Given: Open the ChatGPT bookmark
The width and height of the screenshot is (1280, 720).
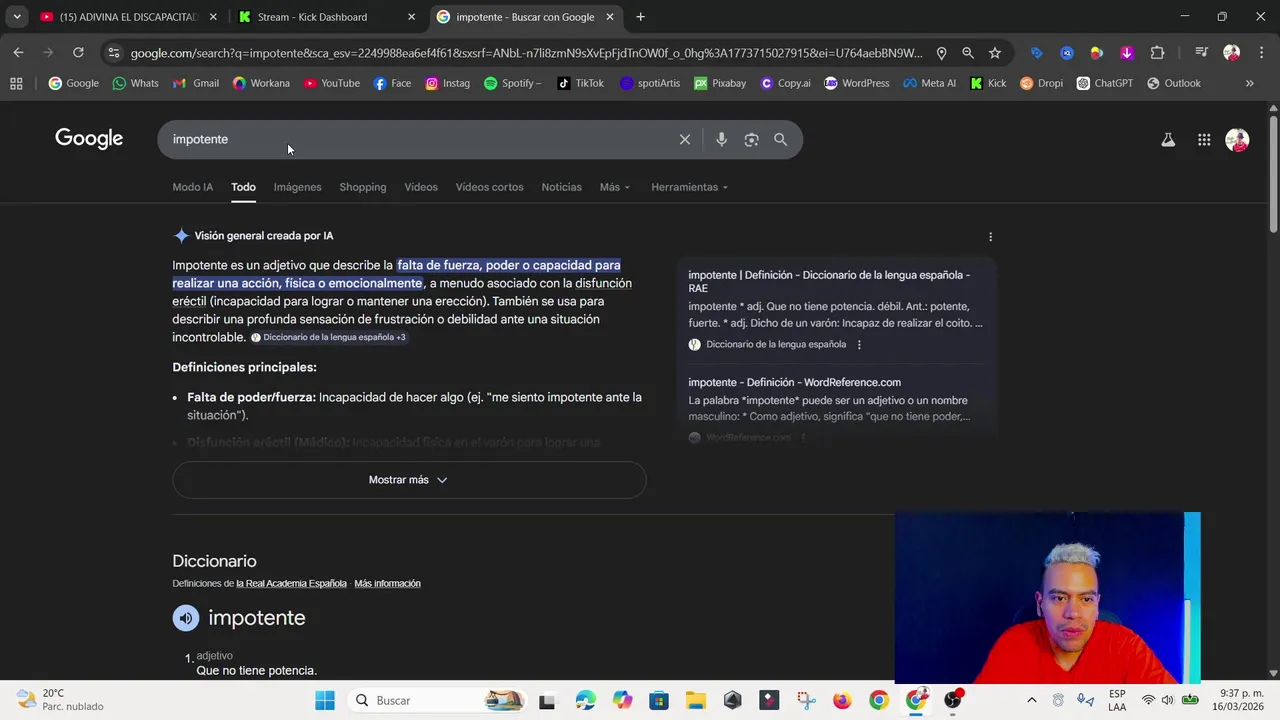Looking at the screenshot, I should (x=1105, y=83).
